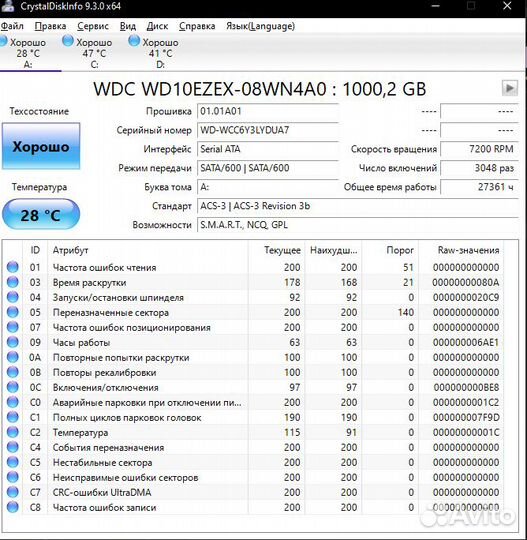Click status circle for Температура row
This screenshot has height=540, width=527.
(13, 432)
